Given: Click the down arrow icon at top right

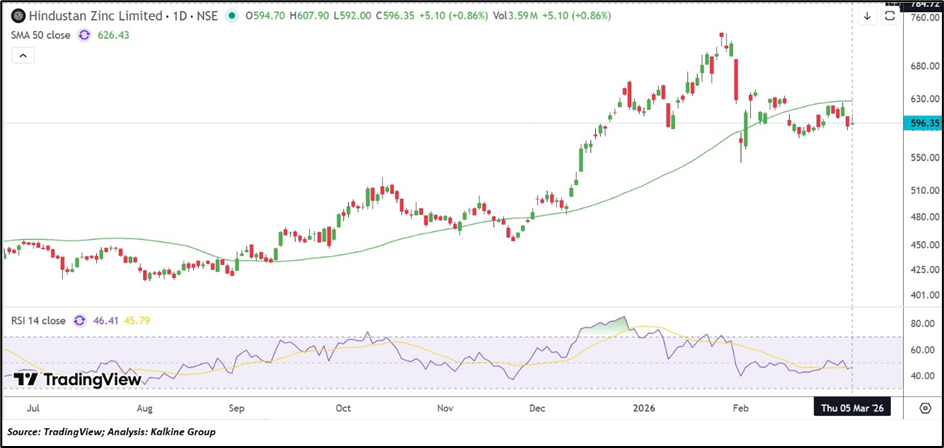Looking at the screenshot, I should [x=866, y=16].
